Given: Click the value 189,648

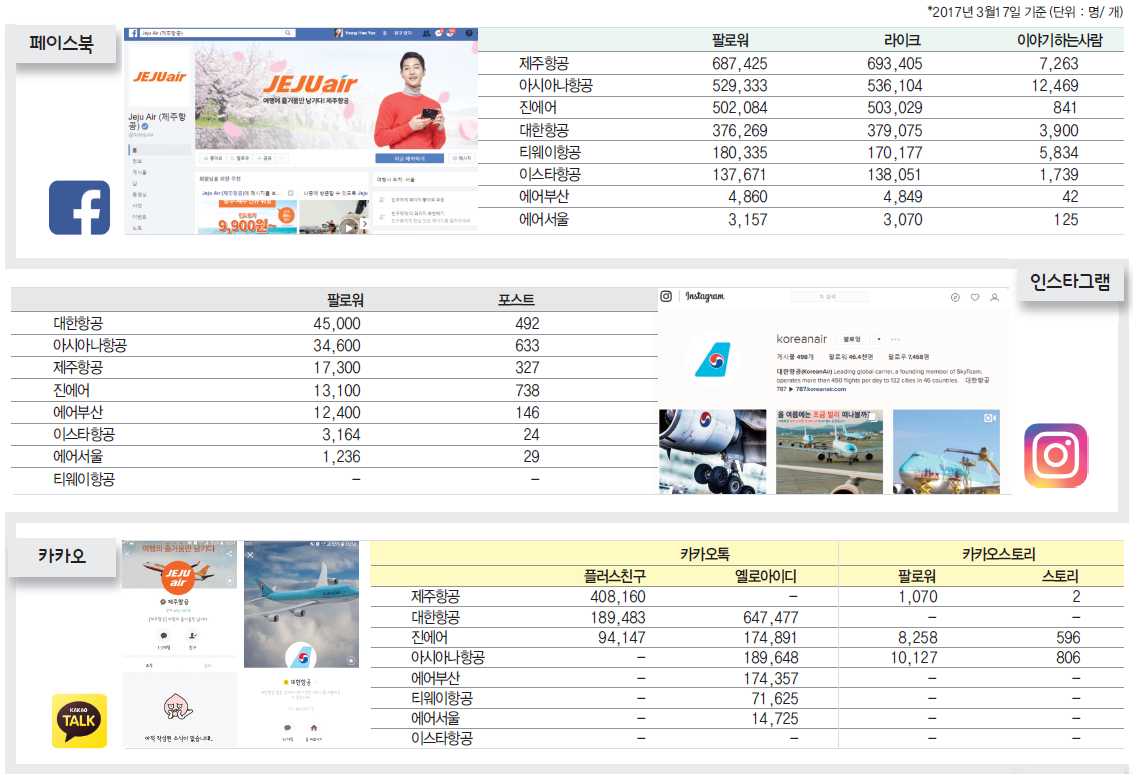Looking at the screenshot, I should pos(771,658).
